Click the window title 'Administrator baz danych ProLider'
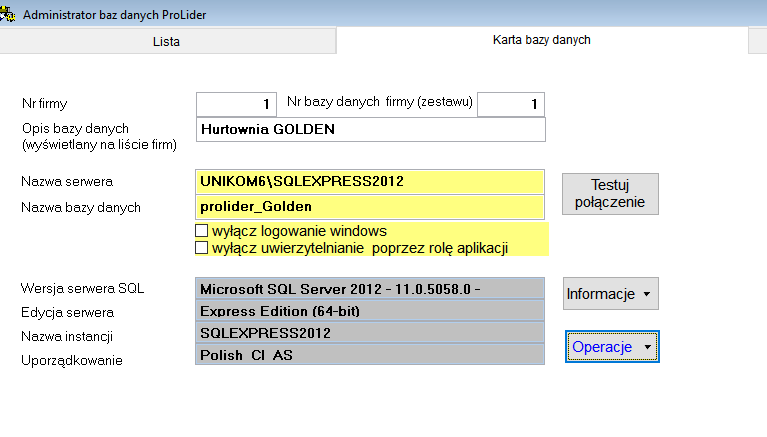 (114, 15)
